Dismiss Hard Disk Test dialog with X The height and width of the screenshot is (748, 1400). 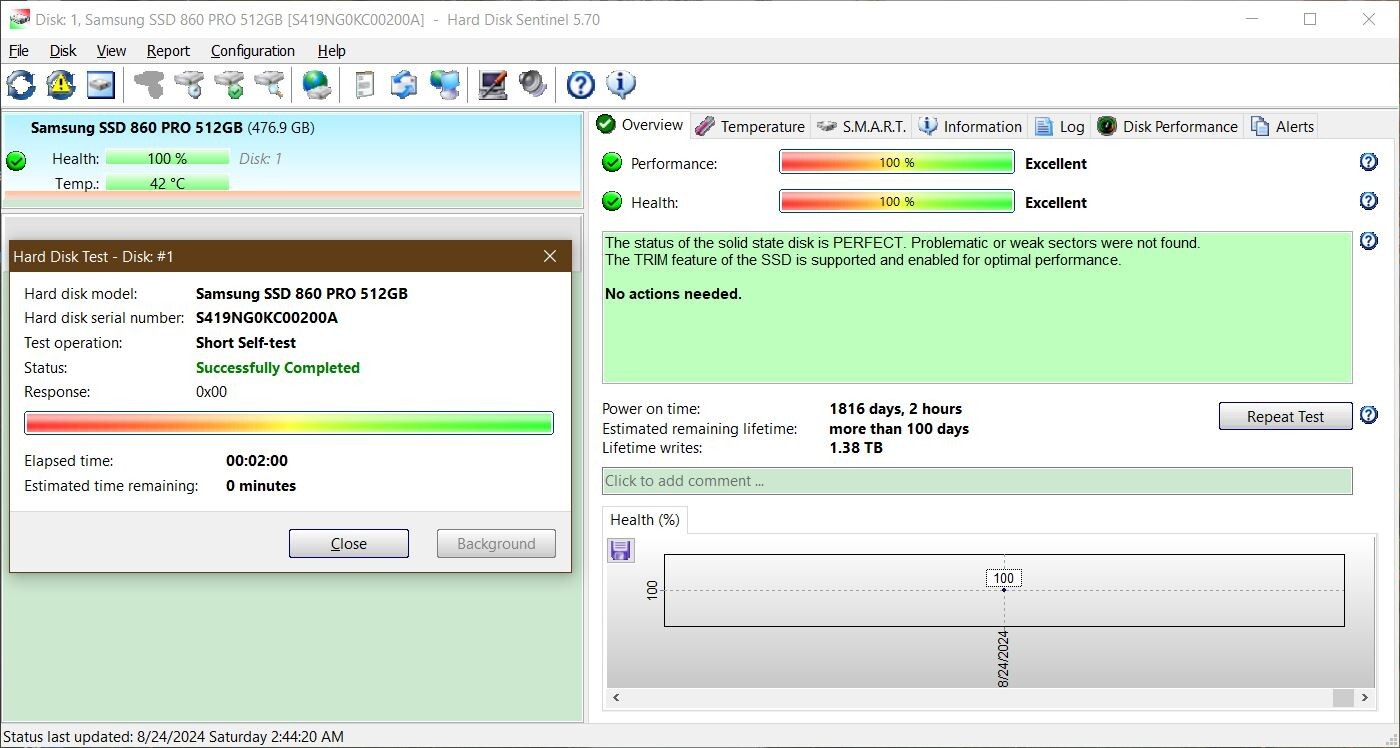tap(550, 256)
